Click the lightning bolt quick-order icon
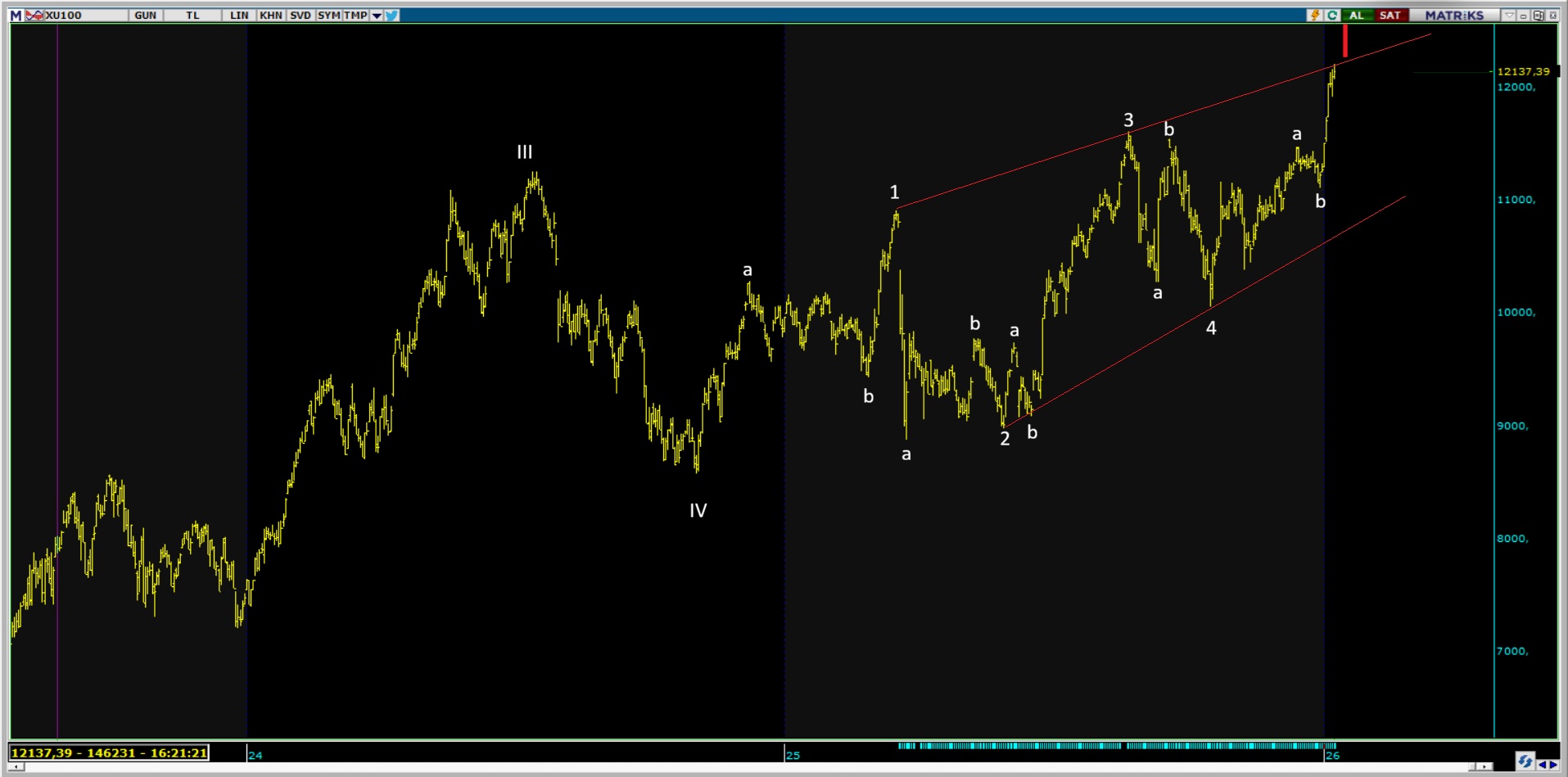1568x777 pixels. [1315, 16]
